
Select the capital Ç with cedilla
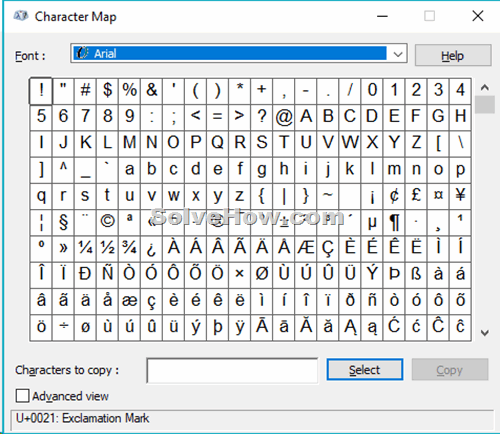pyautogui.click(x=328, y=249)
